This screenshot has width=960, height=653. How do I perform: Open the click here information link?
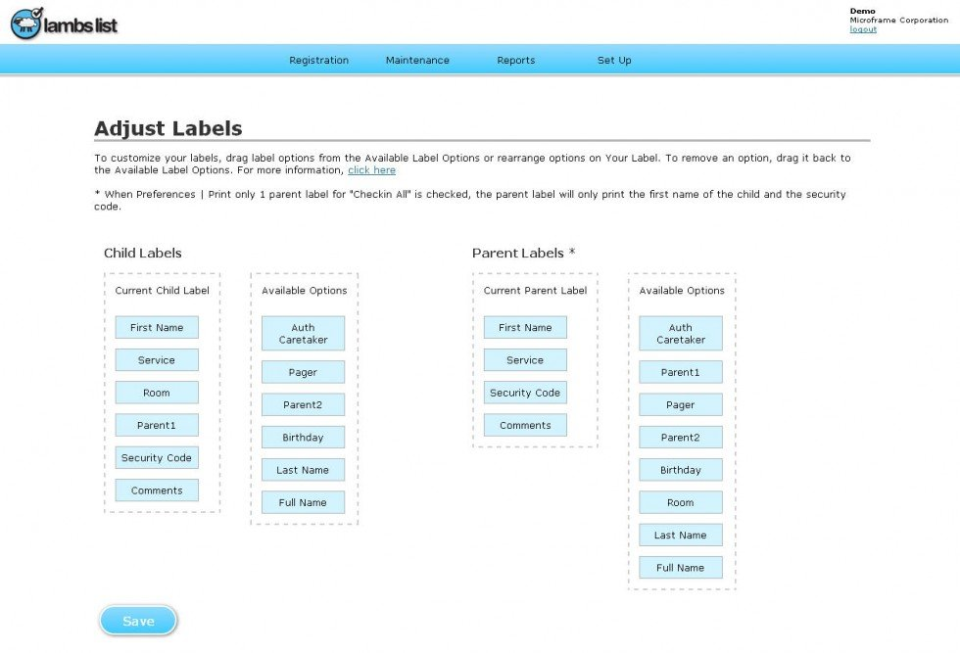[x=372, y=169]
